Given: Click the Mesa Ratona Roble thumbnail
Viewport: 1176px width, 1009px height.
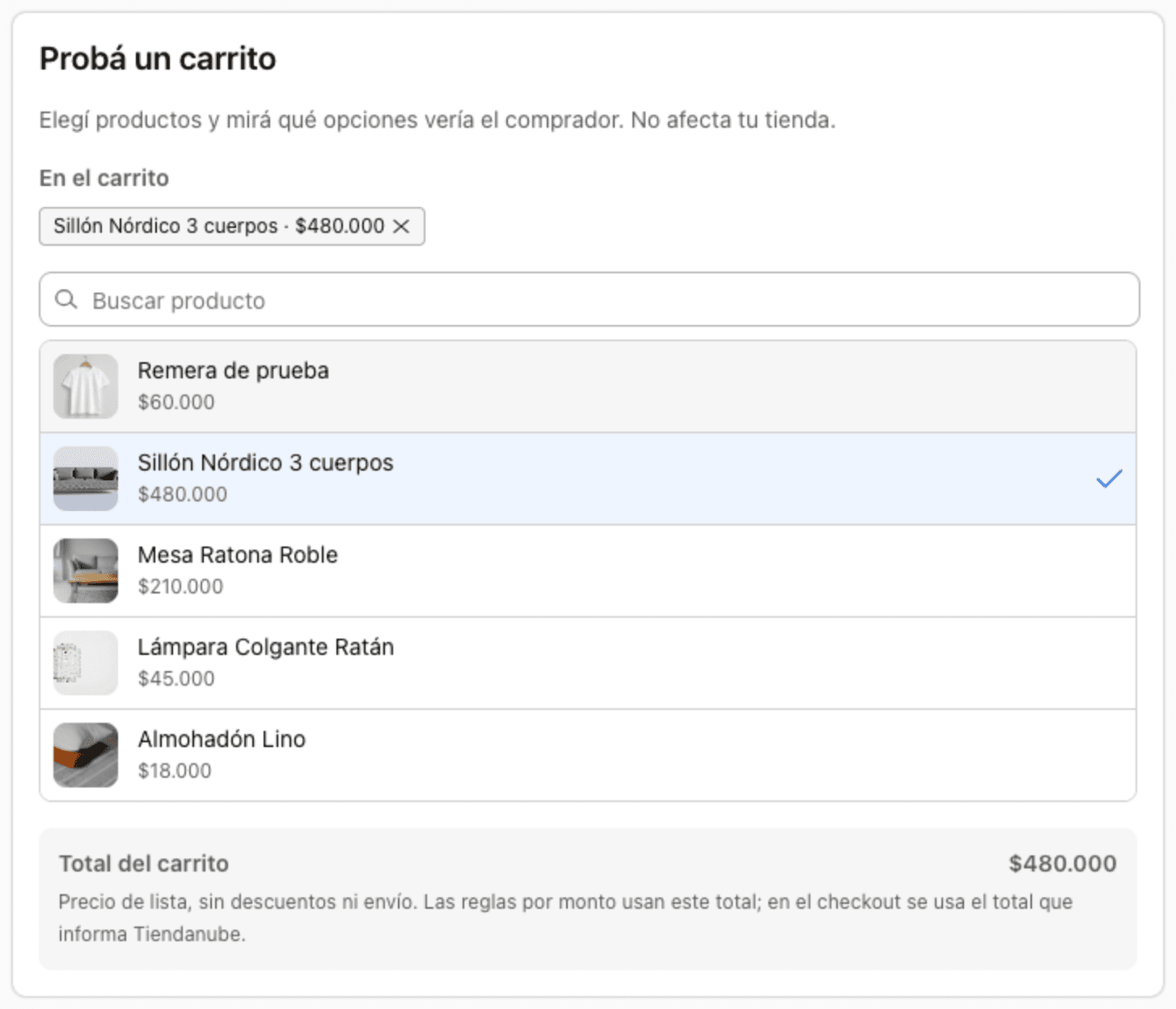Looking at the screenshot, I should [86, 571].
